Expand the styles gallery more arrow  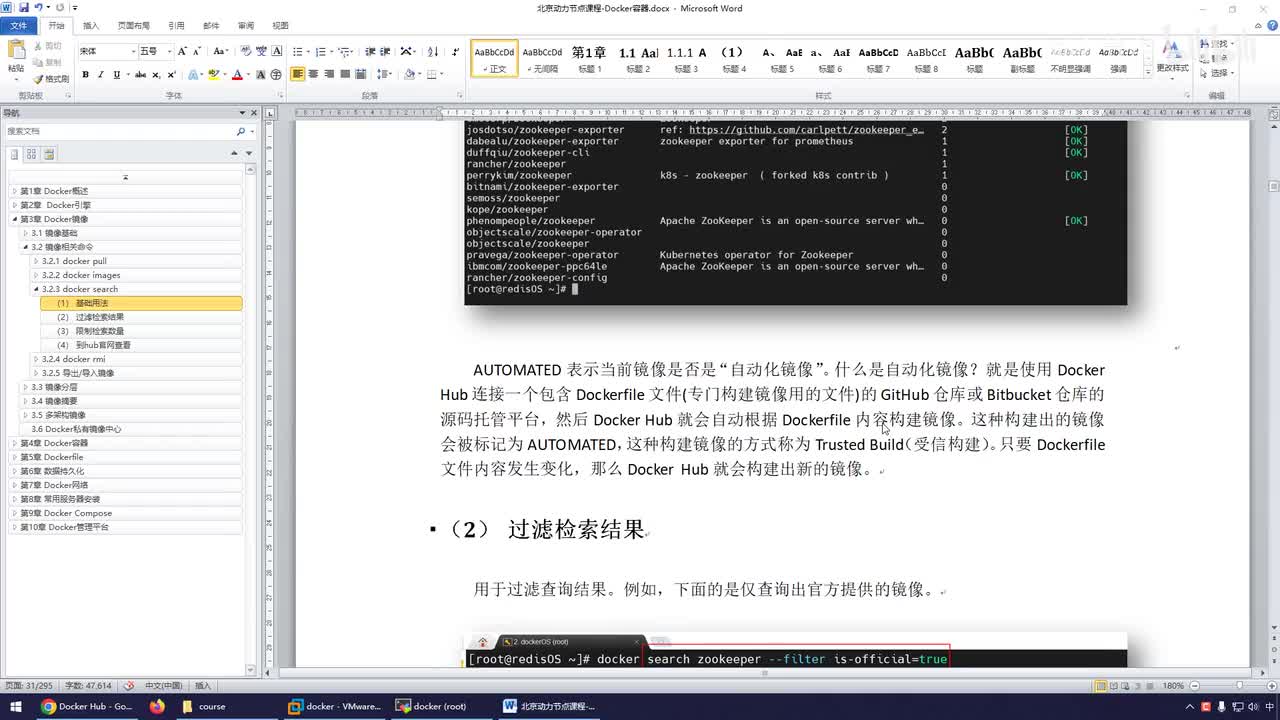1147,70
